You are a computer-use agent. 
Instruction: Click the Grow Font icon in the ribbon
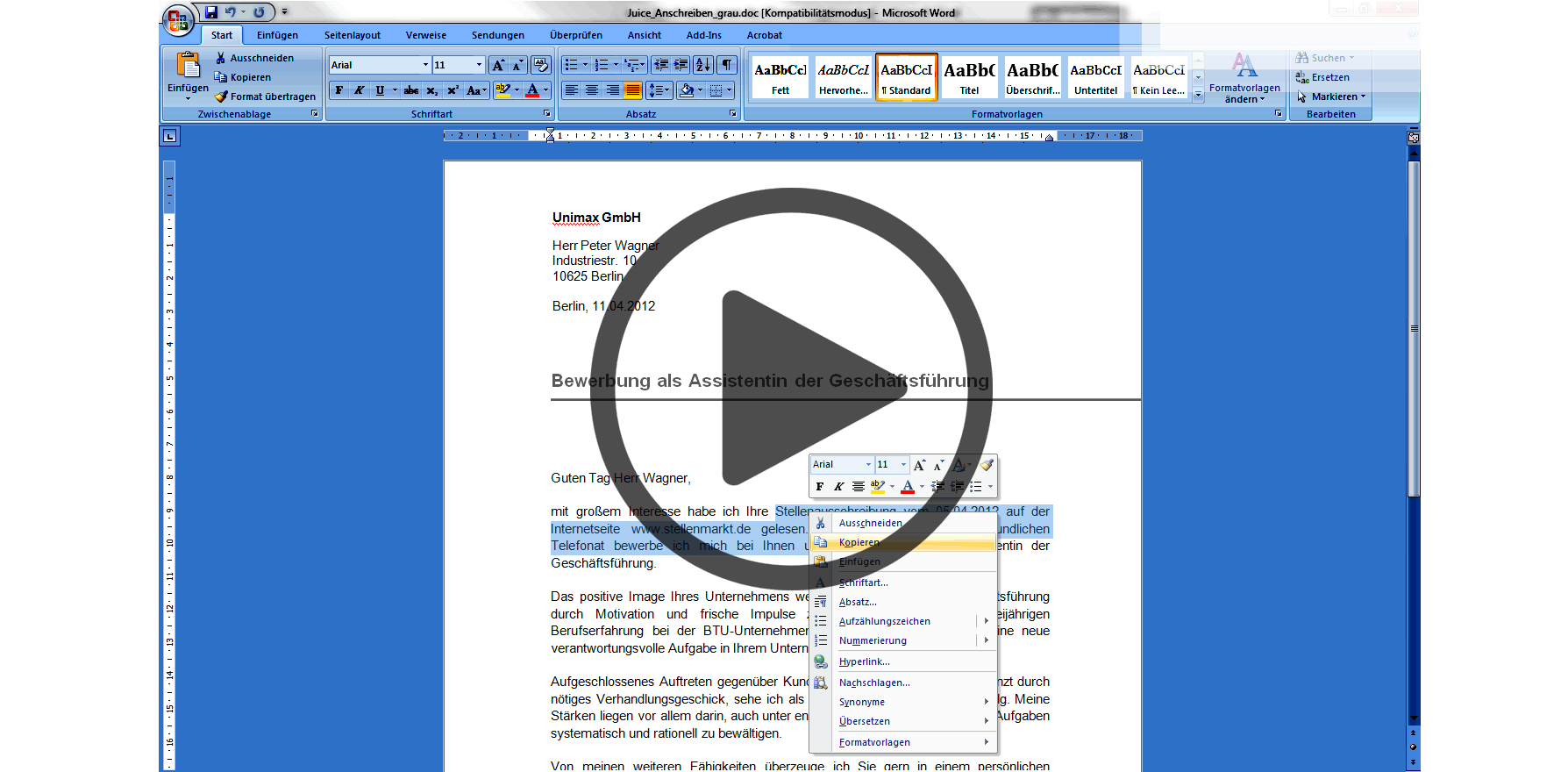coord(498,65)
